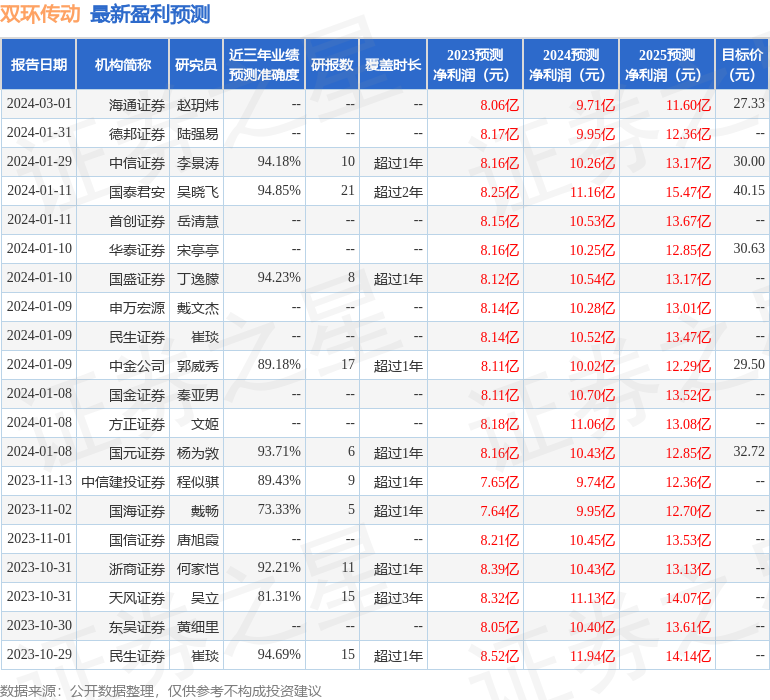Click the institution 浙商证券
This screenshot has width=770, height=700.
[x=137, y=568]
